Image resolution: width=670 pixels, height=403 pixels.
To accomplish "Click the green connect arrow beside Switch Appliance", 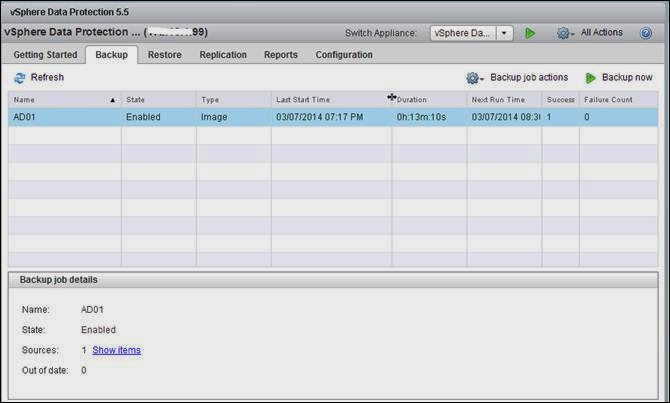I will tap(530, 33).
